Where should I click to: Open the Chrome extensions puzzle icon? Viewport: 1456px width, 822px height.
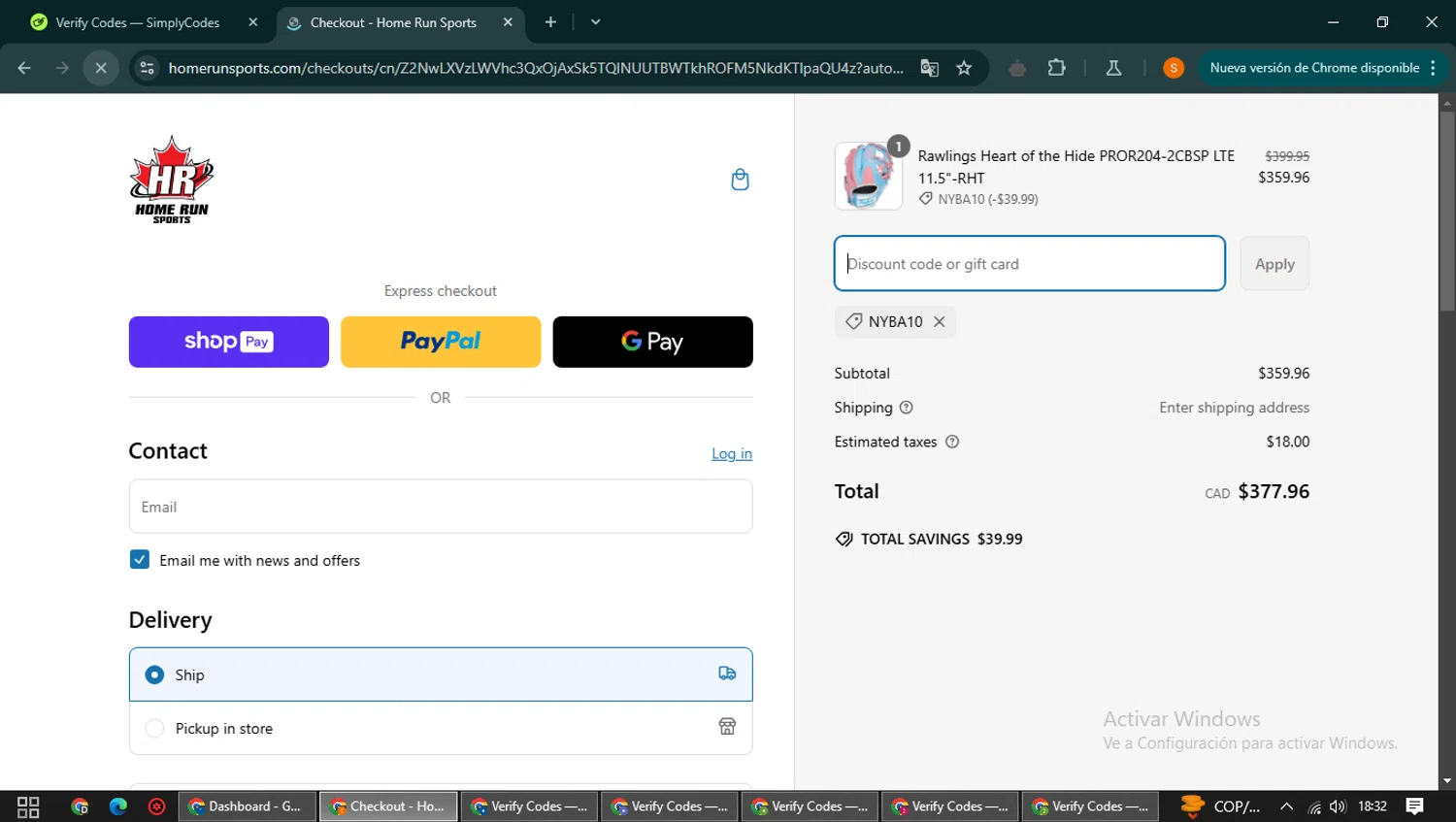point(1057,68)
